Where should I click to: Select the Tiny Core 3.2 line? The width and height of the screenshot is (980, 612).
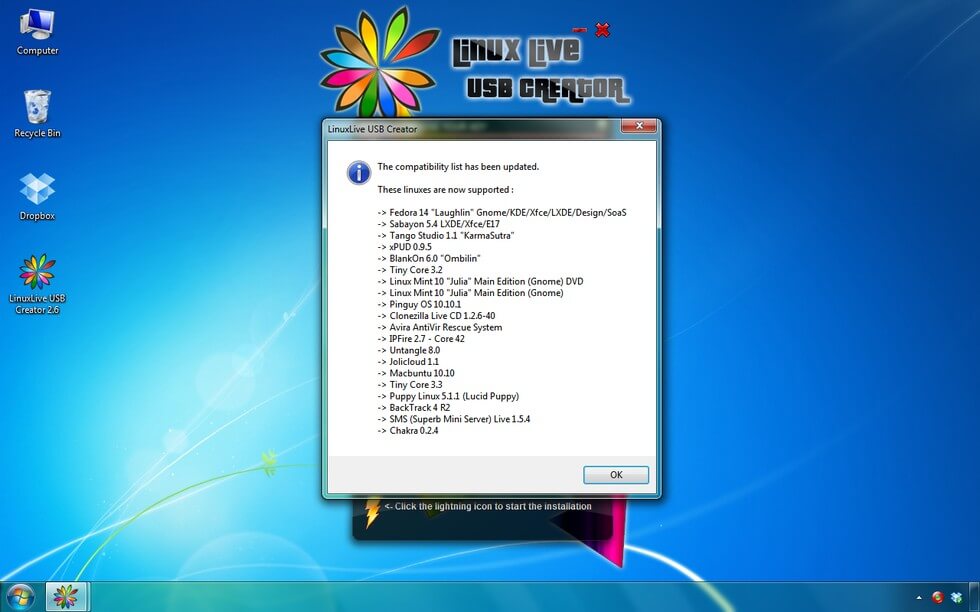(x=410, y=270)
